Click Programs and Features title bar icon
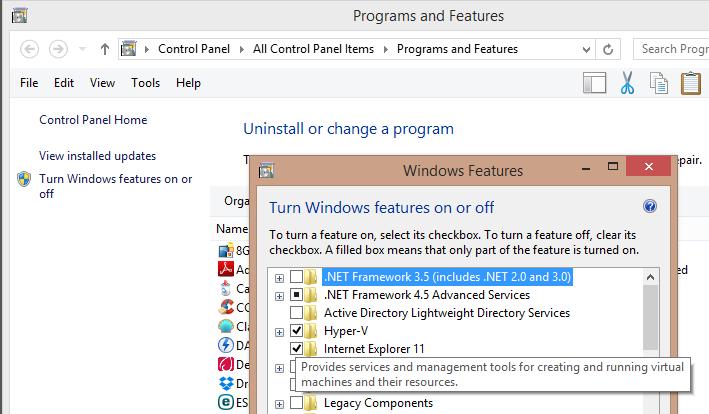Screen dimensions: 709x414 [x=19, y=16]
